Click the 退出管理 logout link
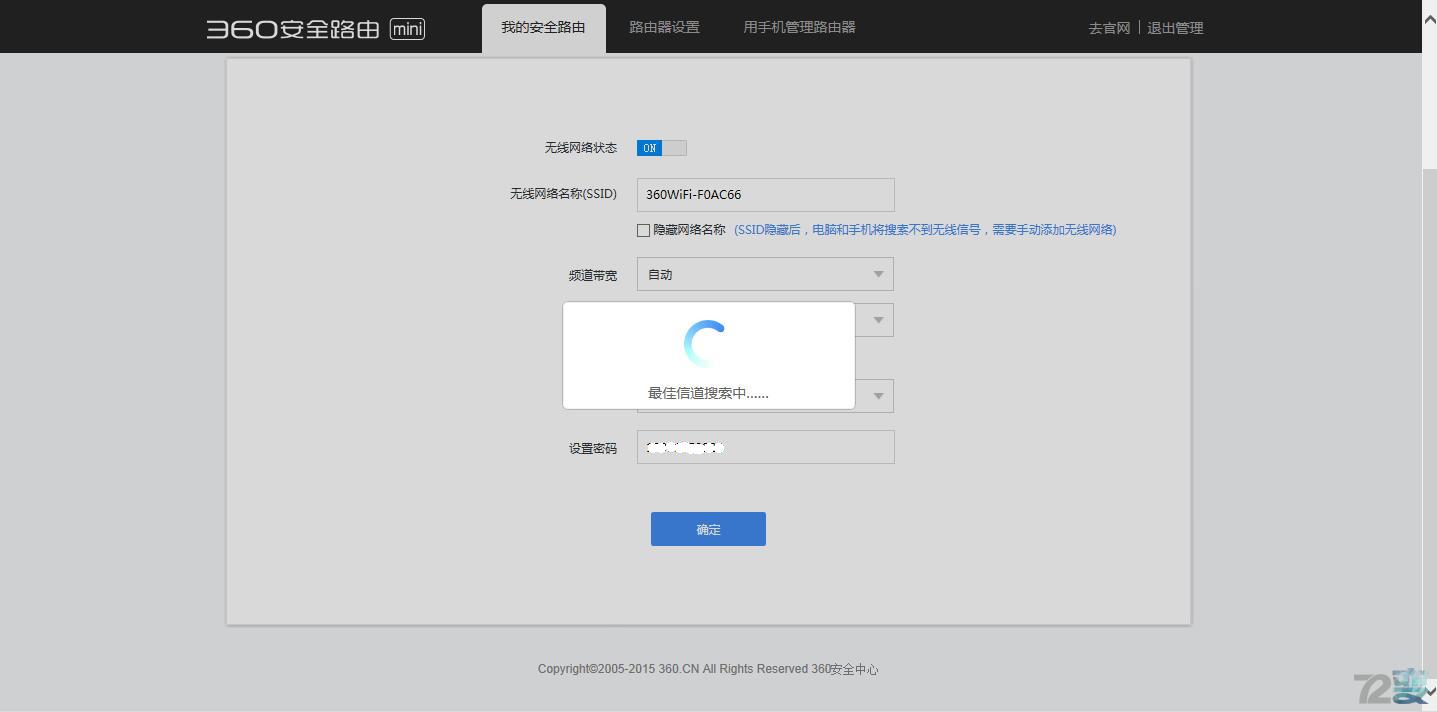1437x712 pixels. 1175,28
